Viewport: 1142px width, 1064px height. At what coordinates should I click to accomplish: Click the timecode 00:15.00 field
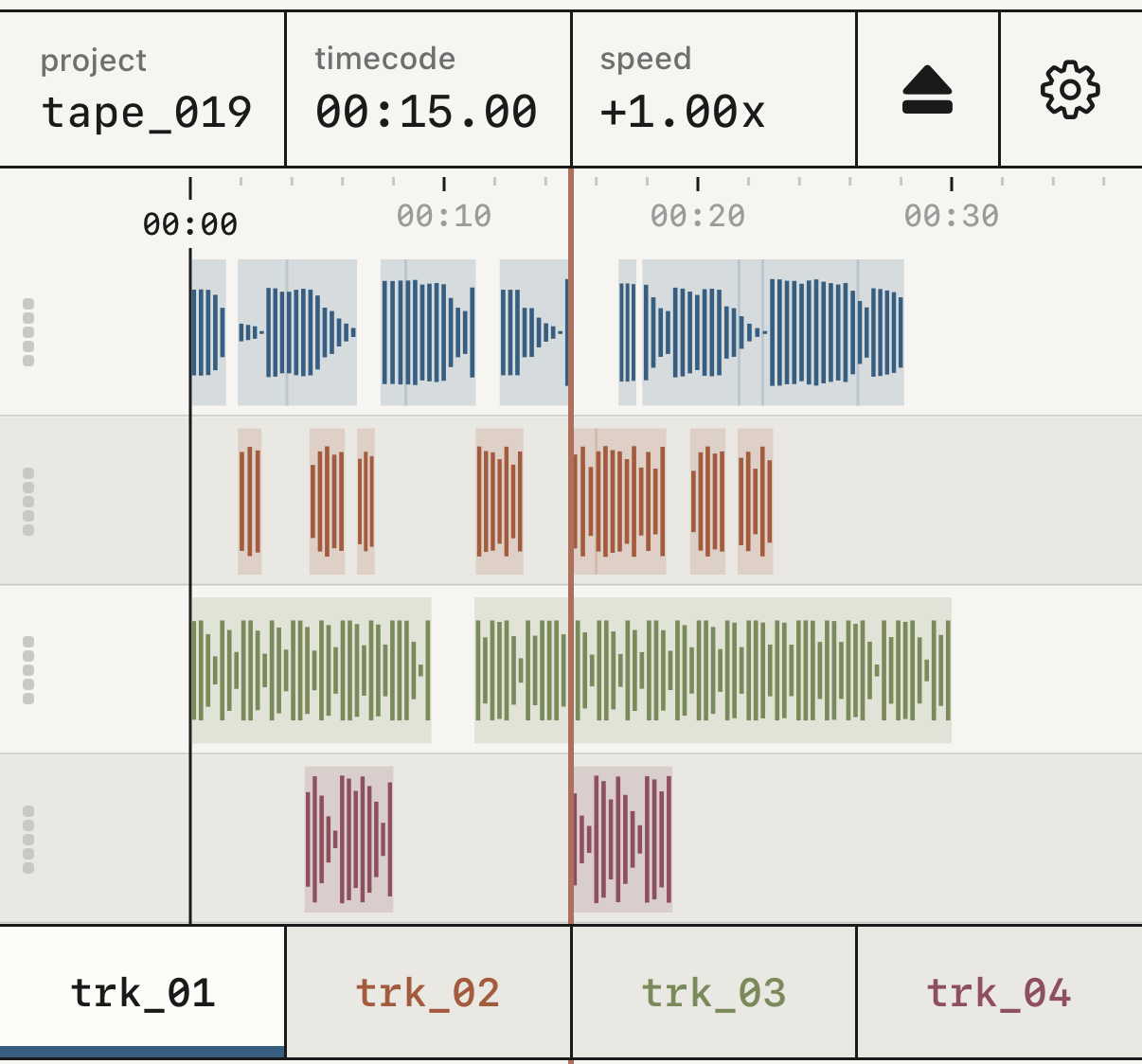click(x=427, y=90)
